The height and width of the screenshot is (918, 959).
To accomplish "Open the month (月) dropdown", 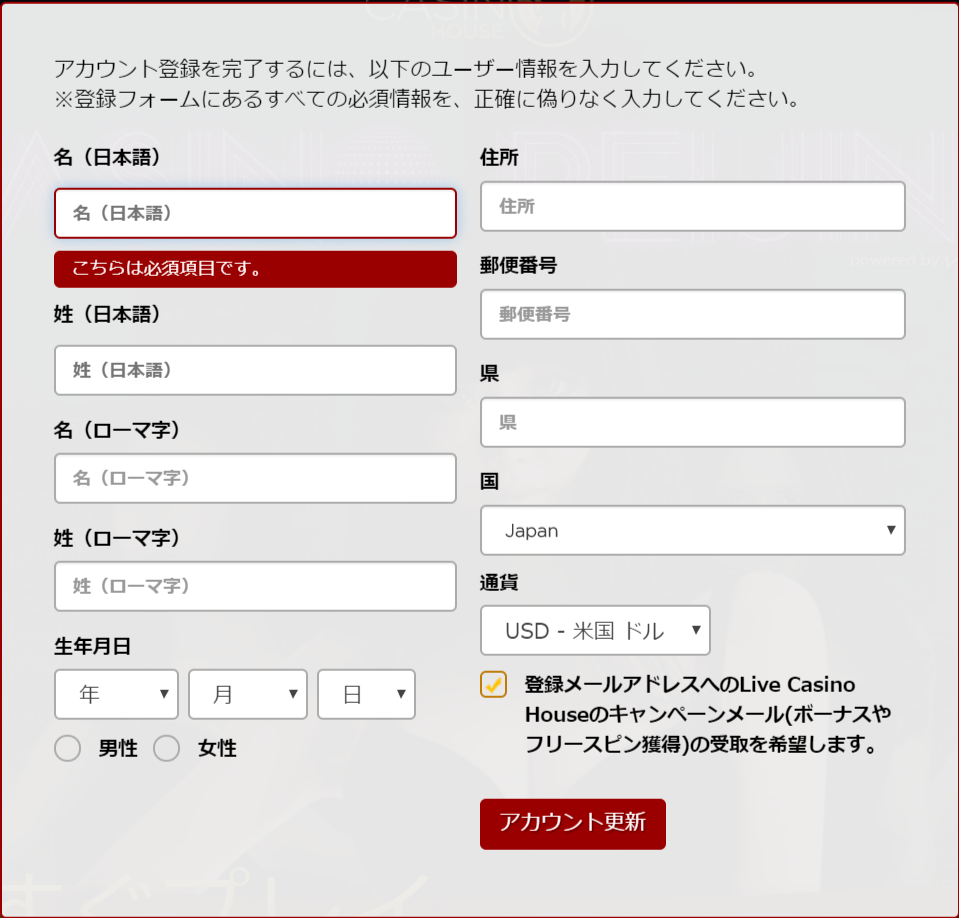I will pos(247,694).
